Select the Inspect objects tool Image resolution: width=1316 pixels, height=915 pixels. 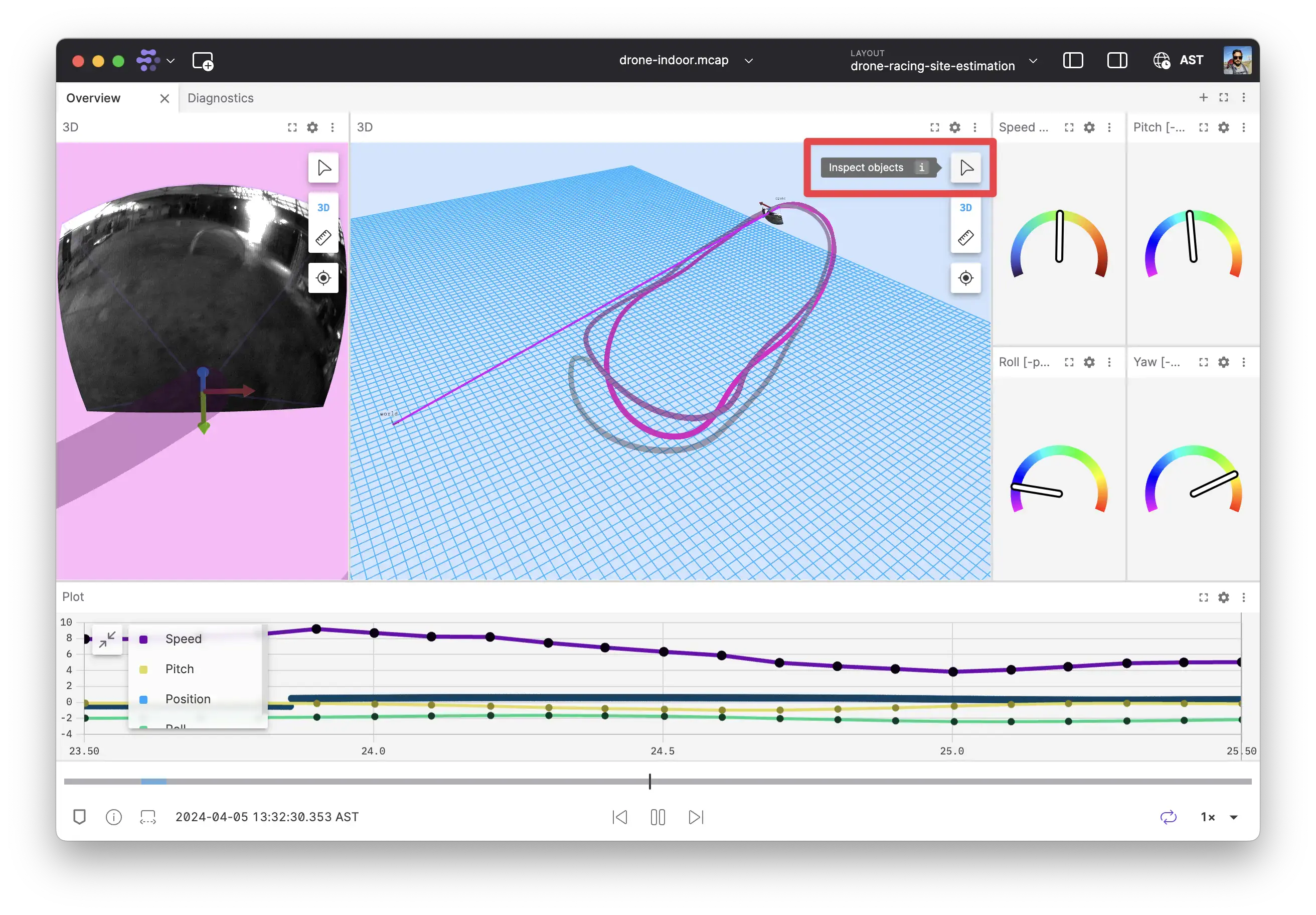[x=966, y=167]
